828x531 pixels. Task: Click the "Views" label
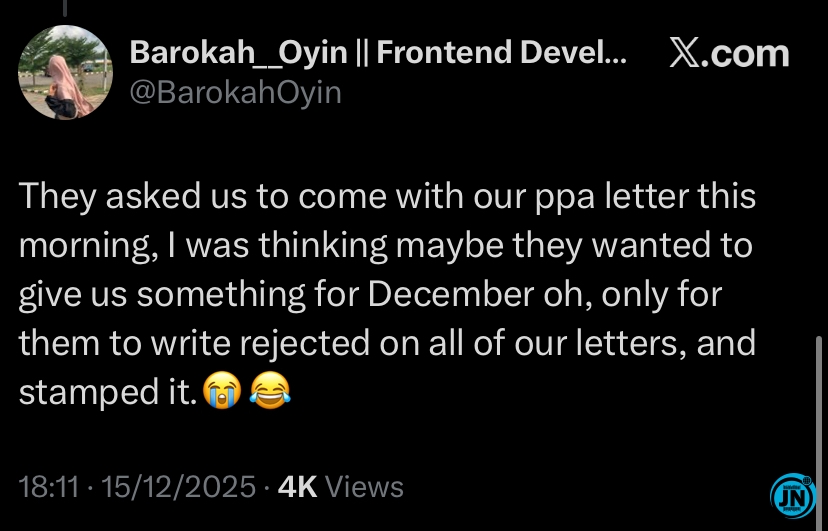tap(365, 487)
